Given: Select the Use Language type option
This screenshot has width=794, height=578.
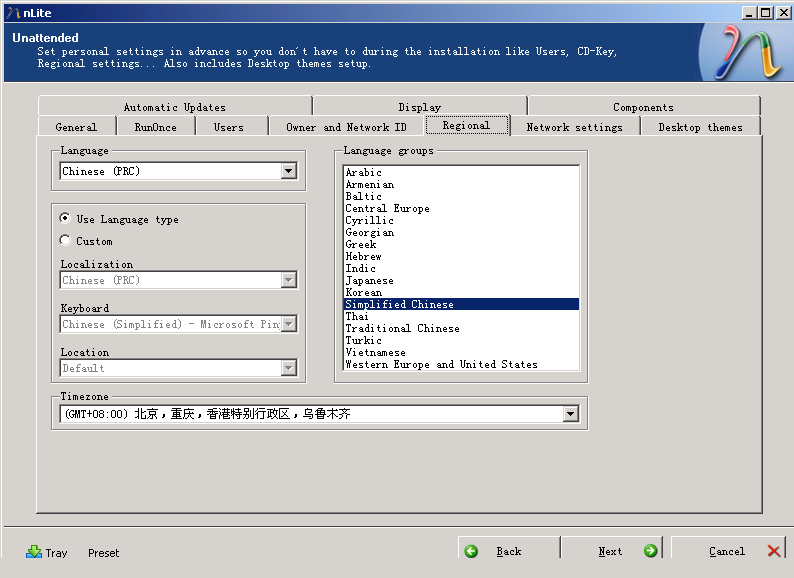Looking at the screenshot, I should [66, 219].
